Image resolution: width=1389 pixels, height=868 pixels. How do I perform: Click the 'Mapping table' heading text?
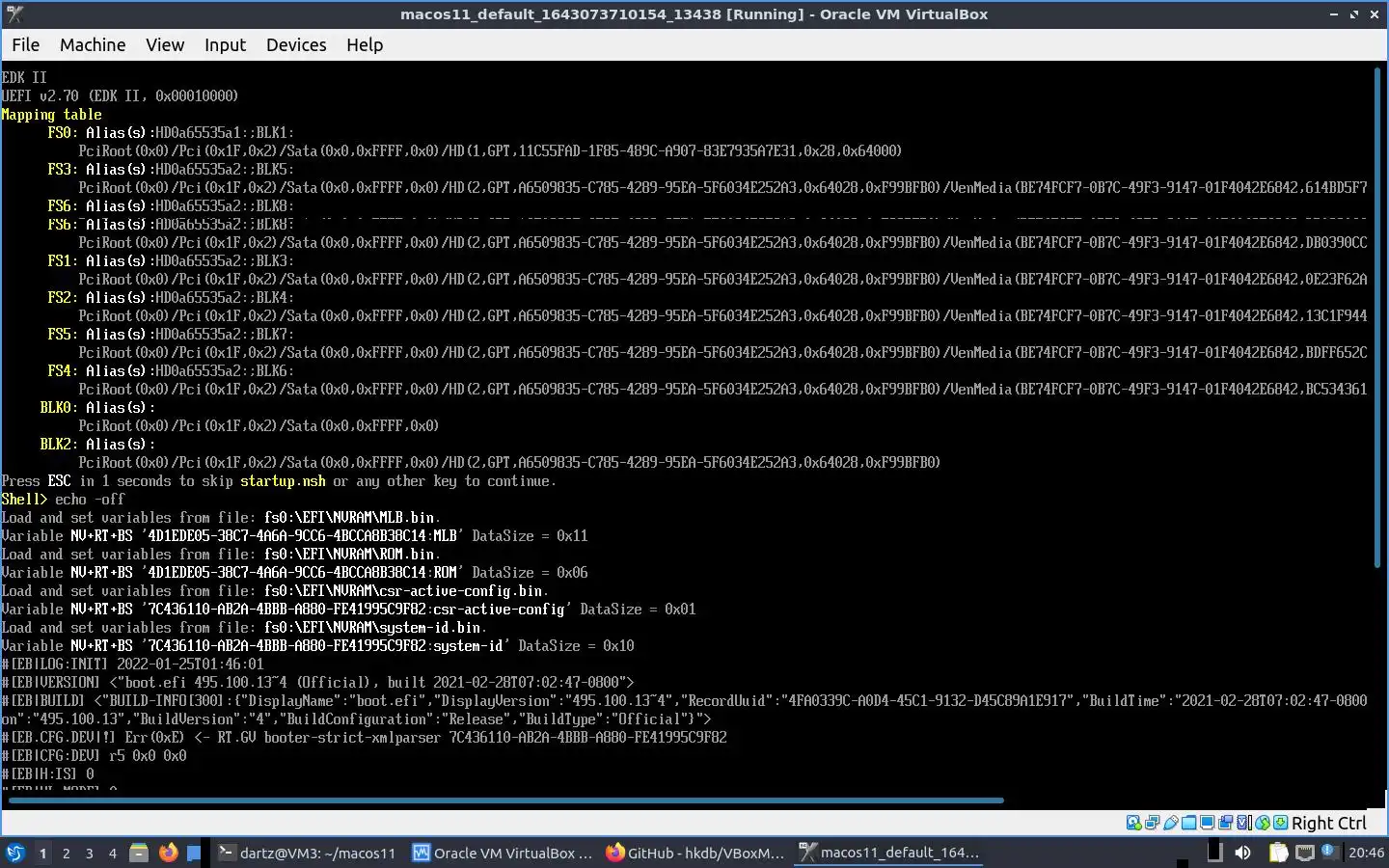coord(51,114)
